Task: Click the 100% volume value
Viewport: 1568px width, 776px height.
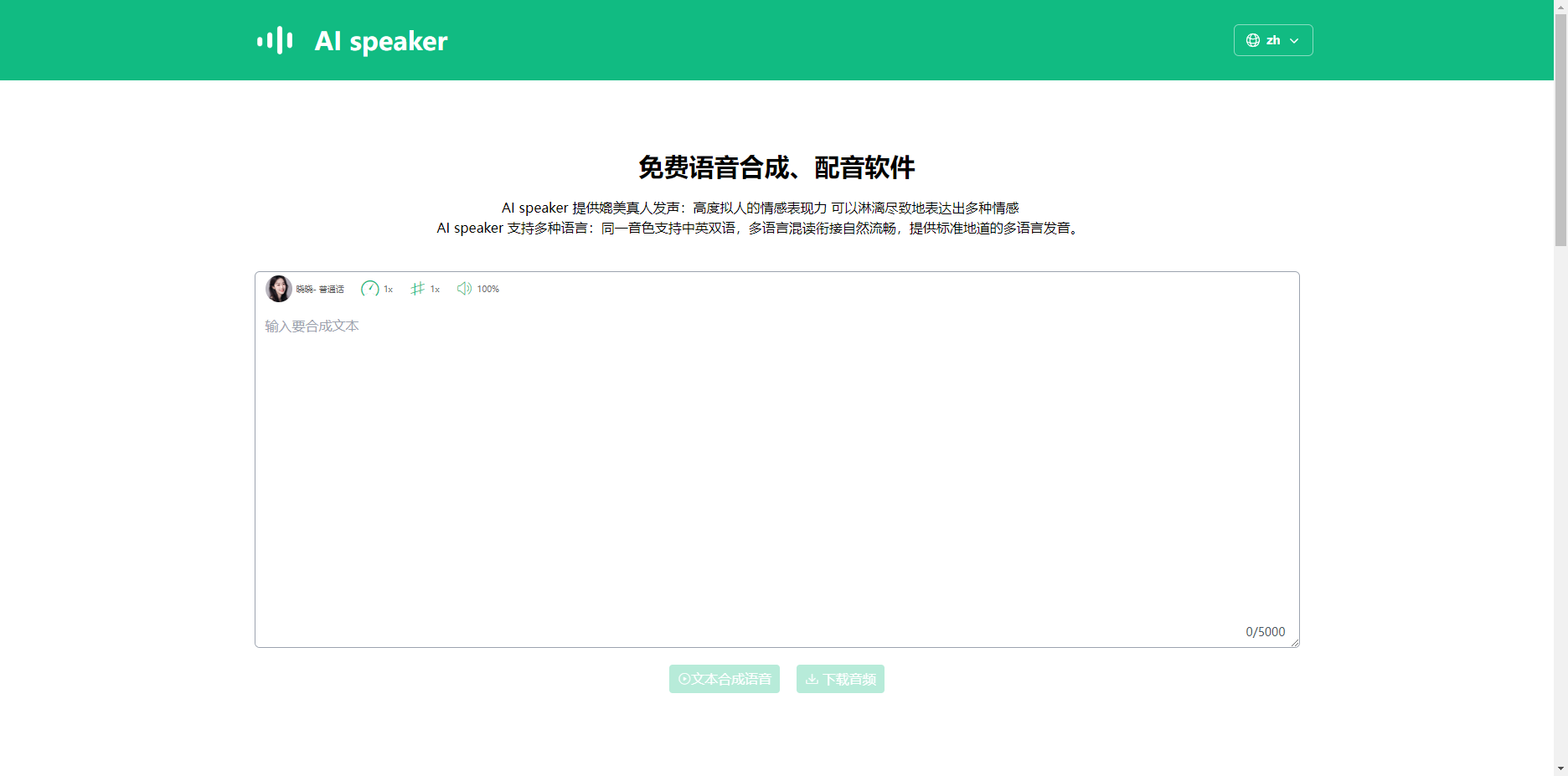Action: coord(488,289)
